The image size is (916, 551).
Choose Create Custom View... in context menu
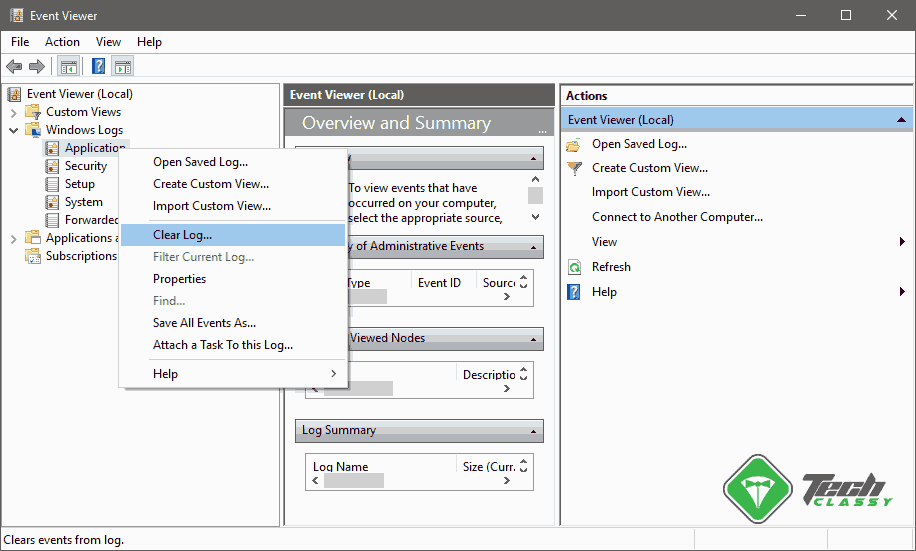[233, 184]
